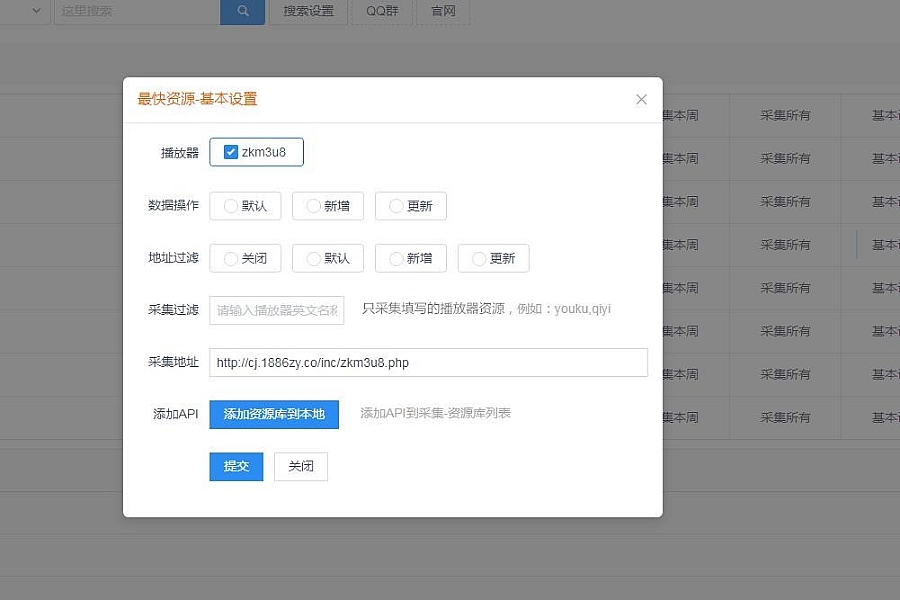900x600 pixels.
Task: Click the 采集地址 URL input field
Action: tap(428, 362)
